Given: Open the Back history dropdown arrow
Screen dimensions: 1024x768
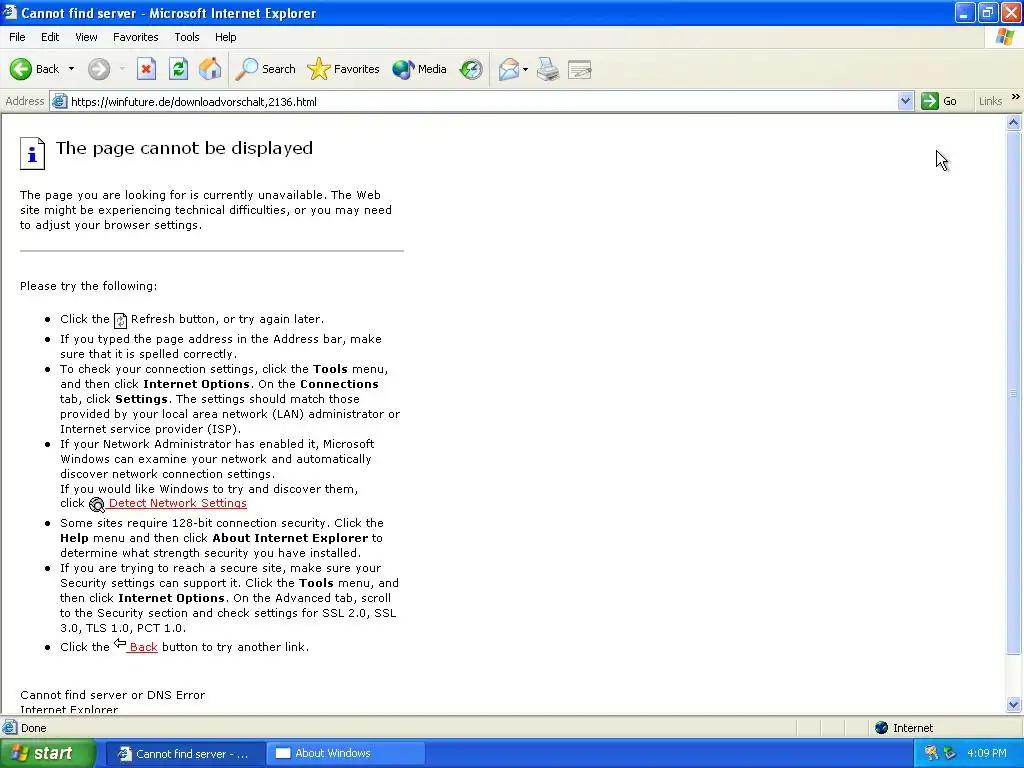Looking at the screenshot, I should (x=71, y=69).
